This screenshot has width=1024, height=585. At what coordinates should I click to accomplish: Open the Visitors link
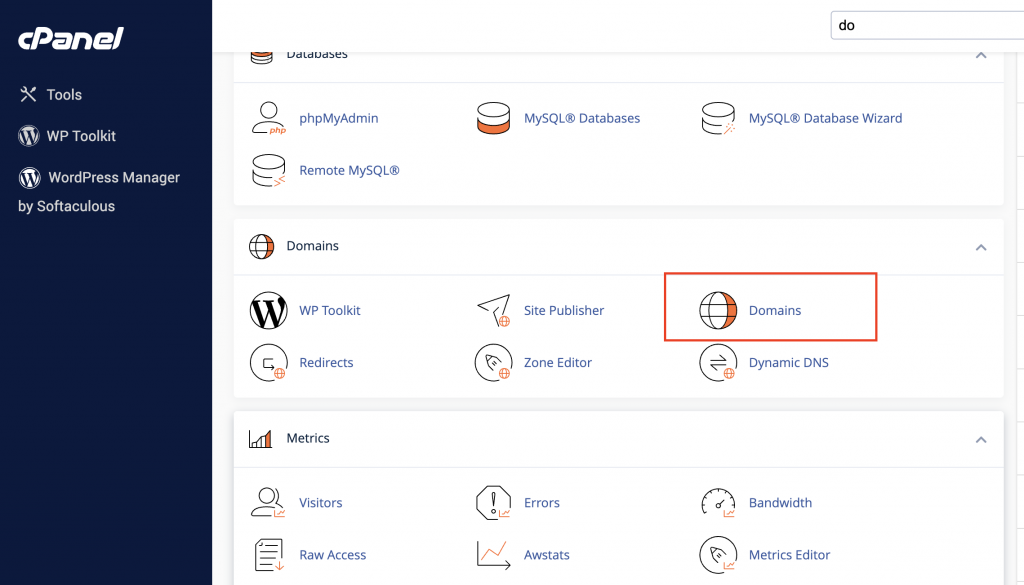(321, 503)
